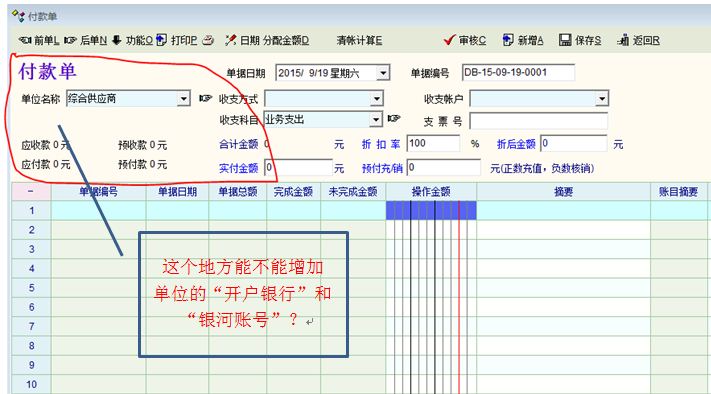This screenshot has width=711, height=394.
Task: Click the 前单L previous document icon
Action: pos(25,40)
